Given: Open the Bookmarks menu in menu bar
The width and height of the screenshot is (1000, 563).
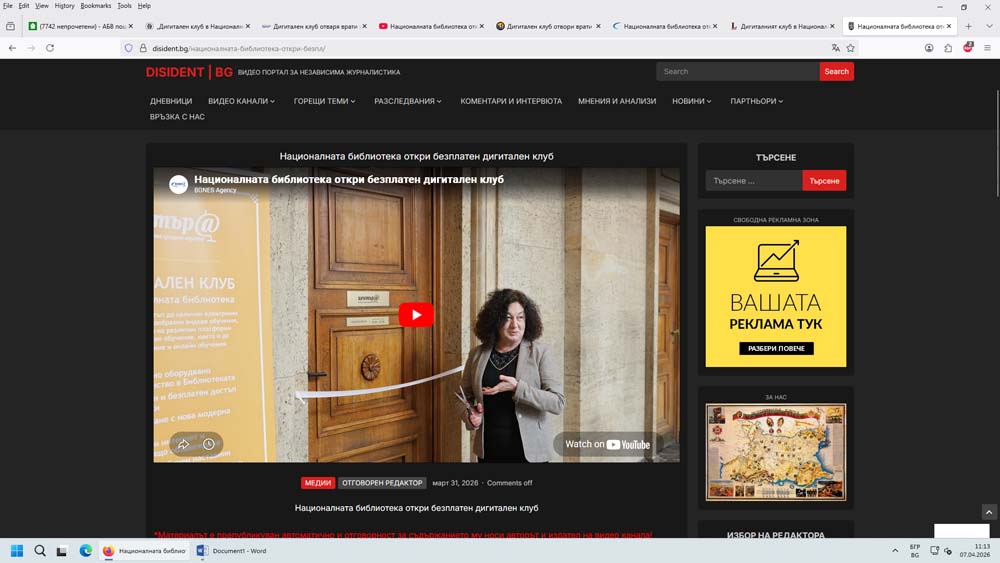Looking at the screenshot, I should [x=96, y=6].
